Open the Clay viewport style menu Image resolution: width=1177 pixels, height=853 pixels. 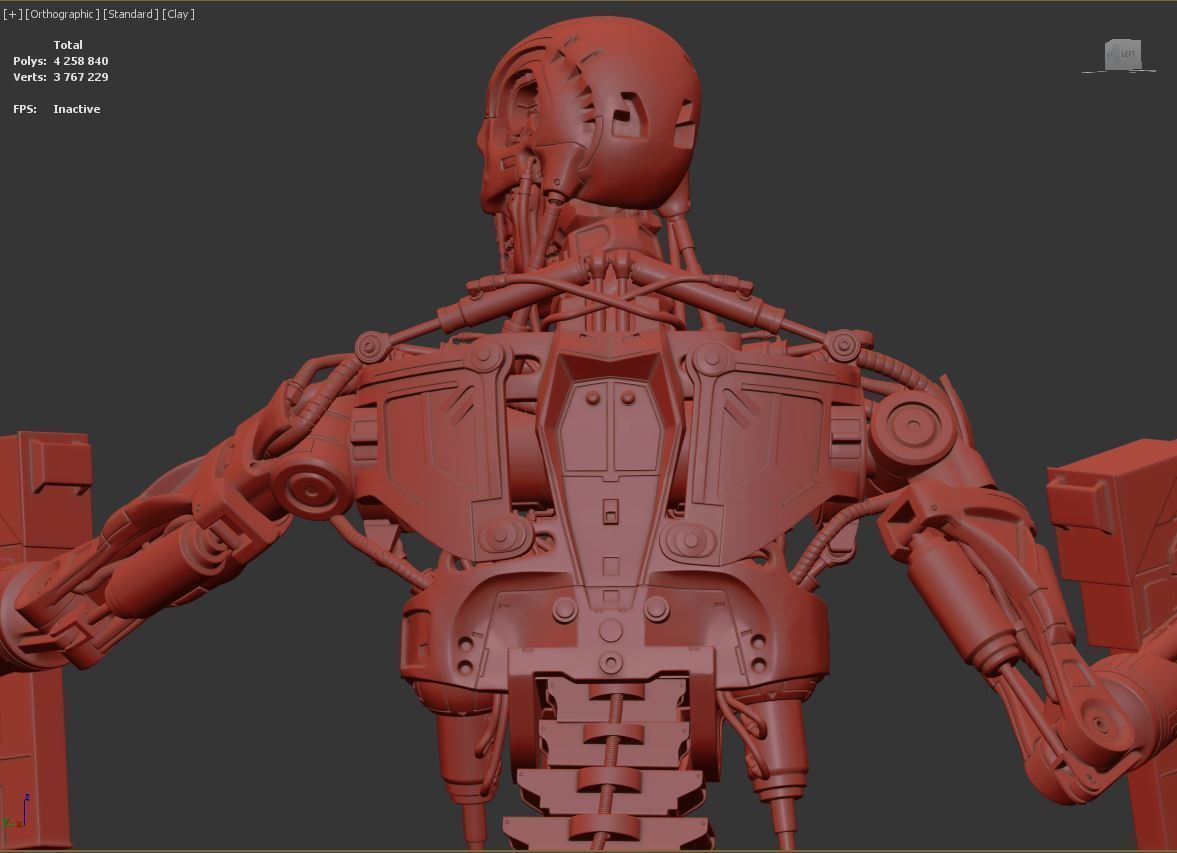pyautogui.click(x=179, y=14)
